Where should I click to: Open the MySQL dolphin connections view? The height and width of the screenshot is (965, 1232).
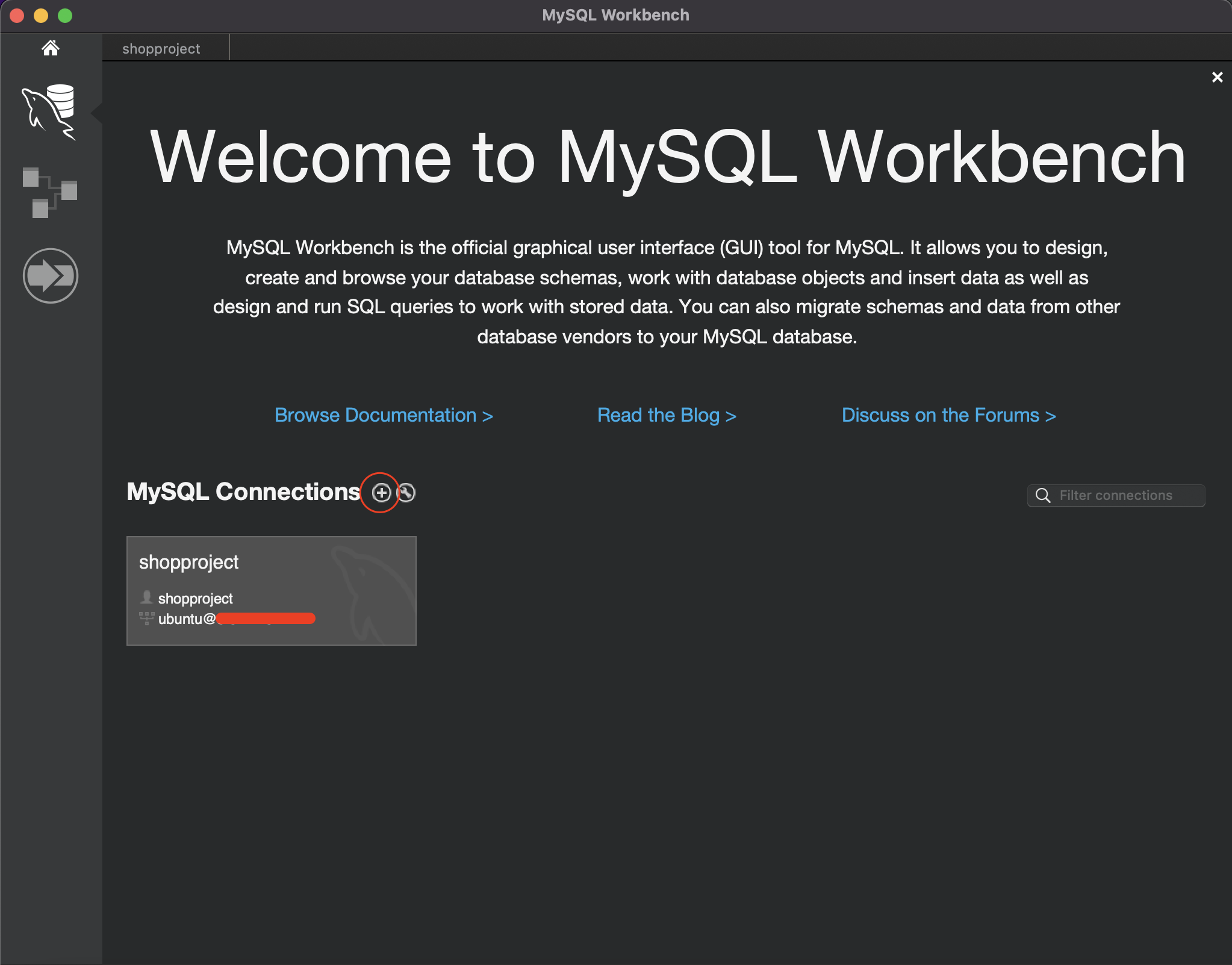pos(49,112)
